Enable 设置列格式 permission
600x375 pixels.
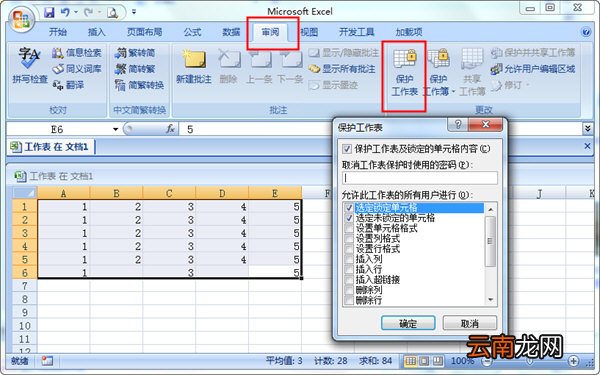pyautogui.click(x=349, y=239)
